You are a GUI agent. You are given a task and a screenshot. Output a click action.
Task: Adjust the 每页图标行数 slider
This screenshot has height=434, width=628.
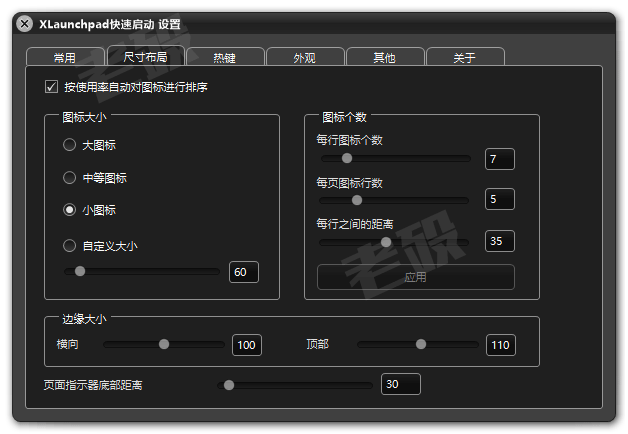394,200
